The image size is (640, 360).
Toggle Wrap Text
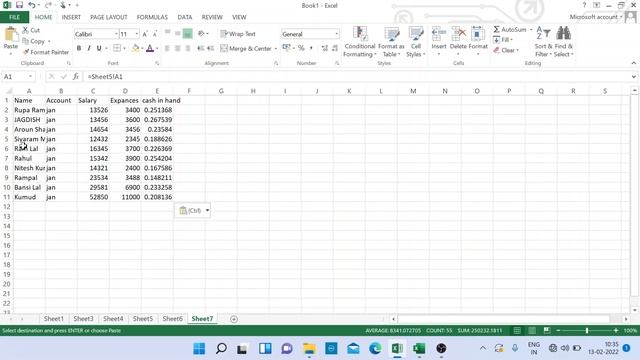click(238, 34)
